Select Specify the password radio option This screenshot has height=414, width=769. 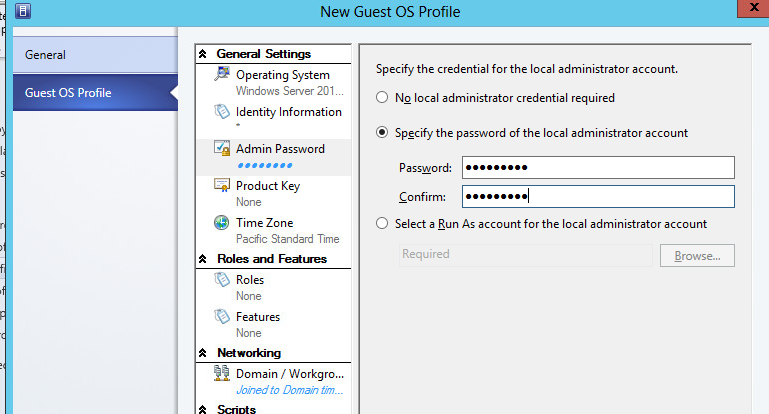click(382, 132)
